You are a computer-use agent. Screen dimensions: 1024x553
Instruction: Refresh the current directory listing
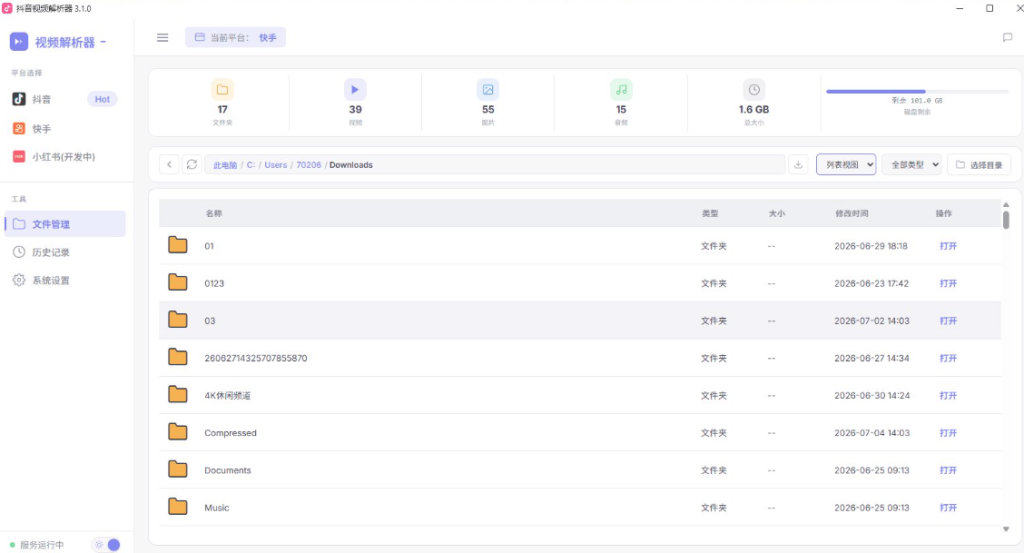coord(191,165)
